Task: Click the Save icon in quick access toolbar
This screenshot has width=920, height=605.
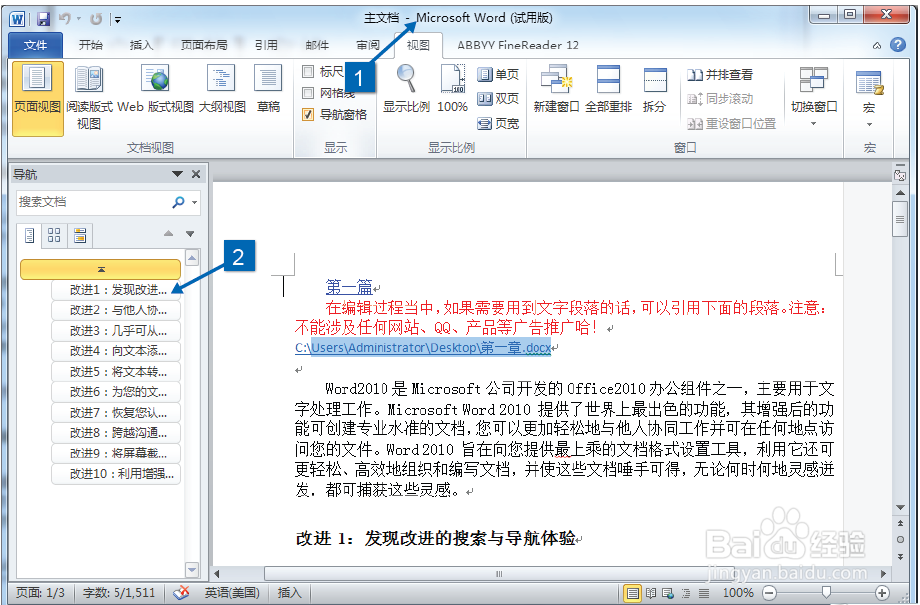Action: pos(43,19)
